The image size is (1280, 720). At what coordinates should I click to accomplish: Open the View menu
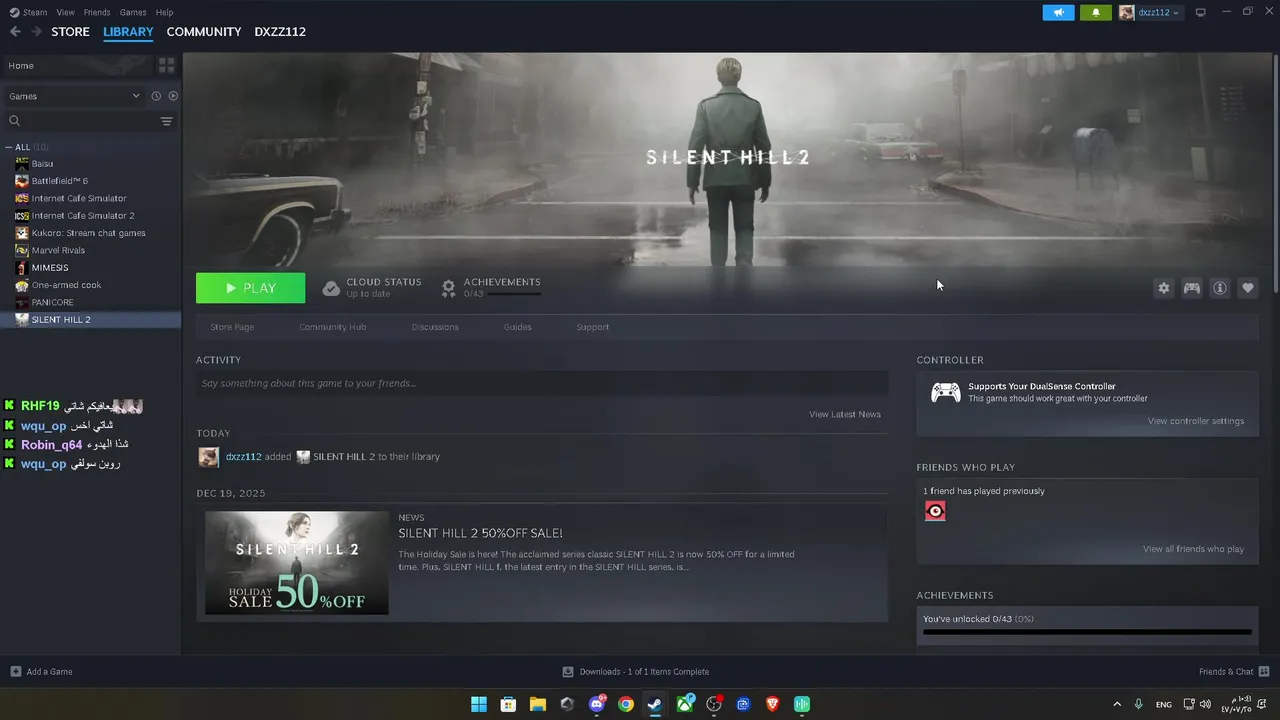click(x=65, y=12)
